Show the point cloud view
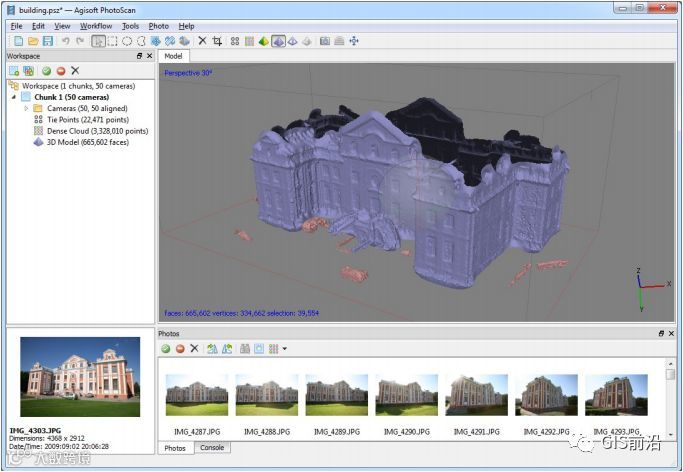 [x=235, y=41]
